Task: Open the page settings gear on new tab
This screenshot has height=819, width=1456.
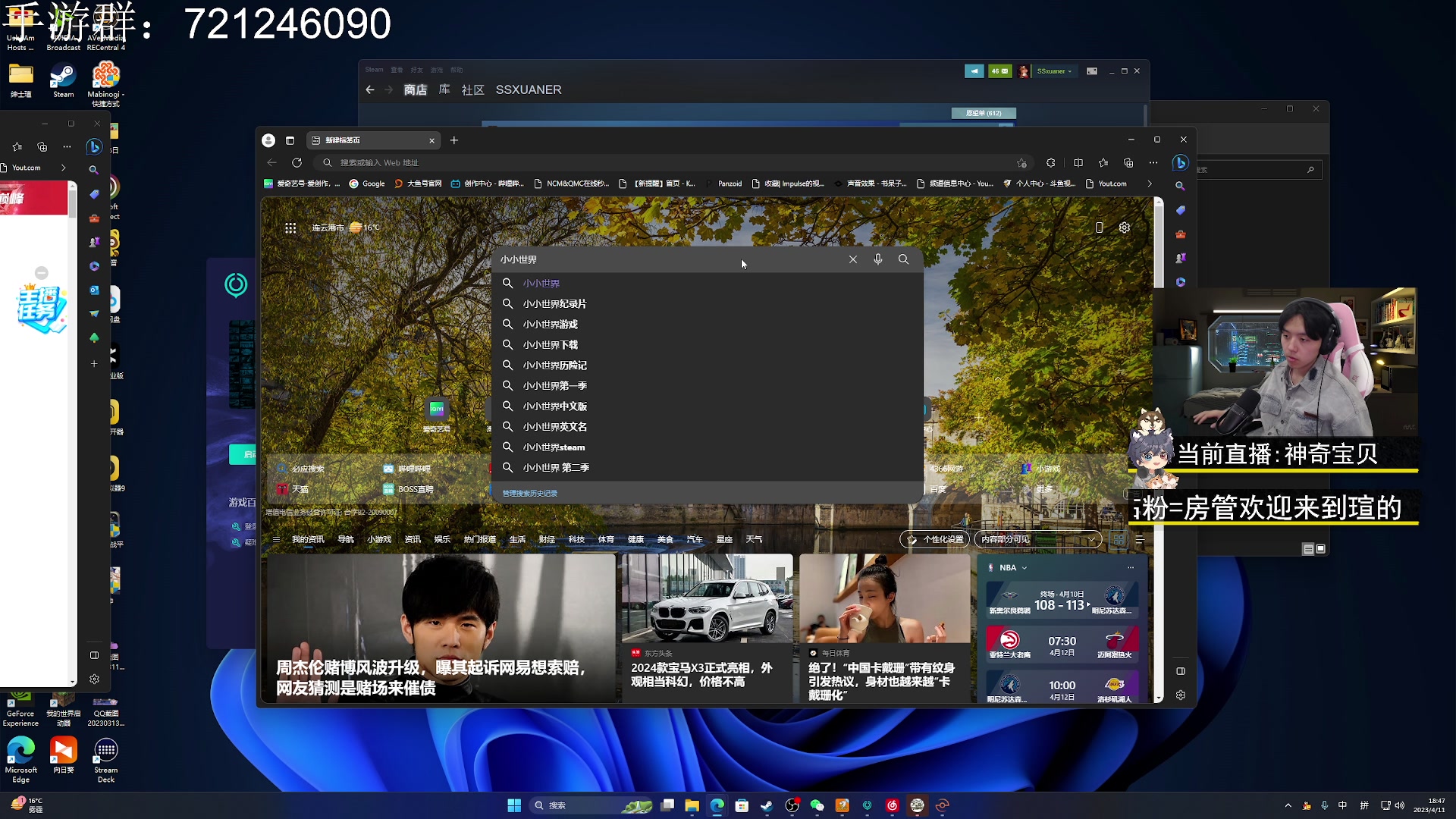Action: pos(1124,227)
